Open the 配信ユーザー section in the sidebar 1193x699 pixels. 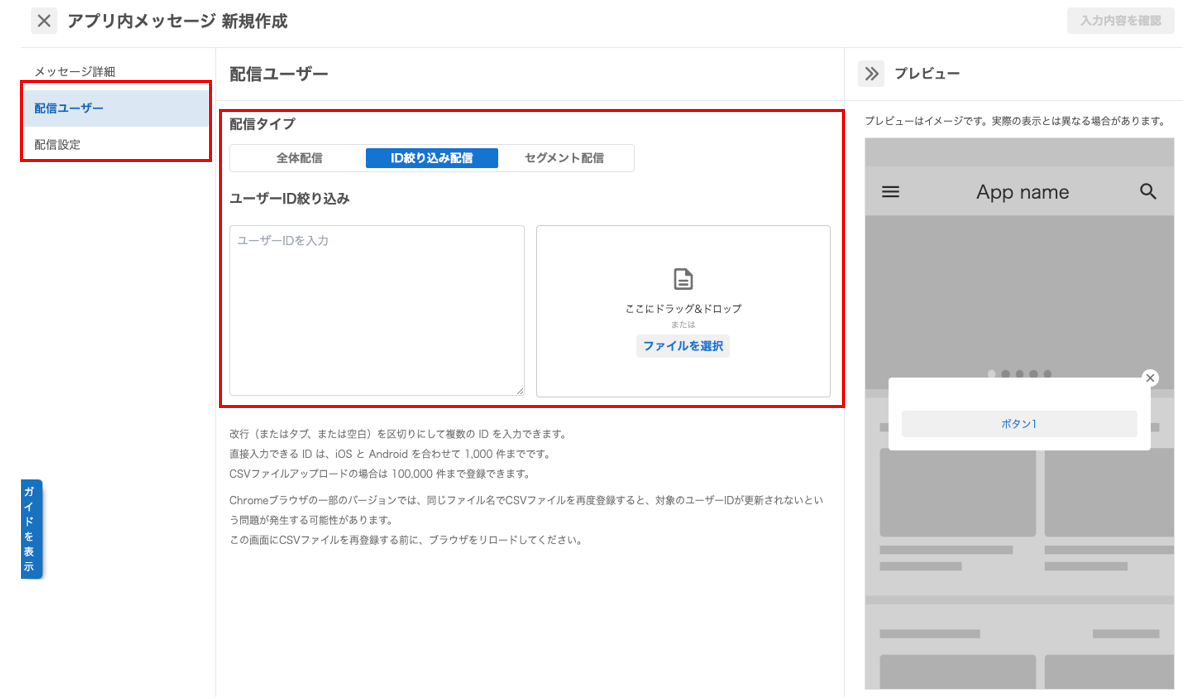point(116,108)
